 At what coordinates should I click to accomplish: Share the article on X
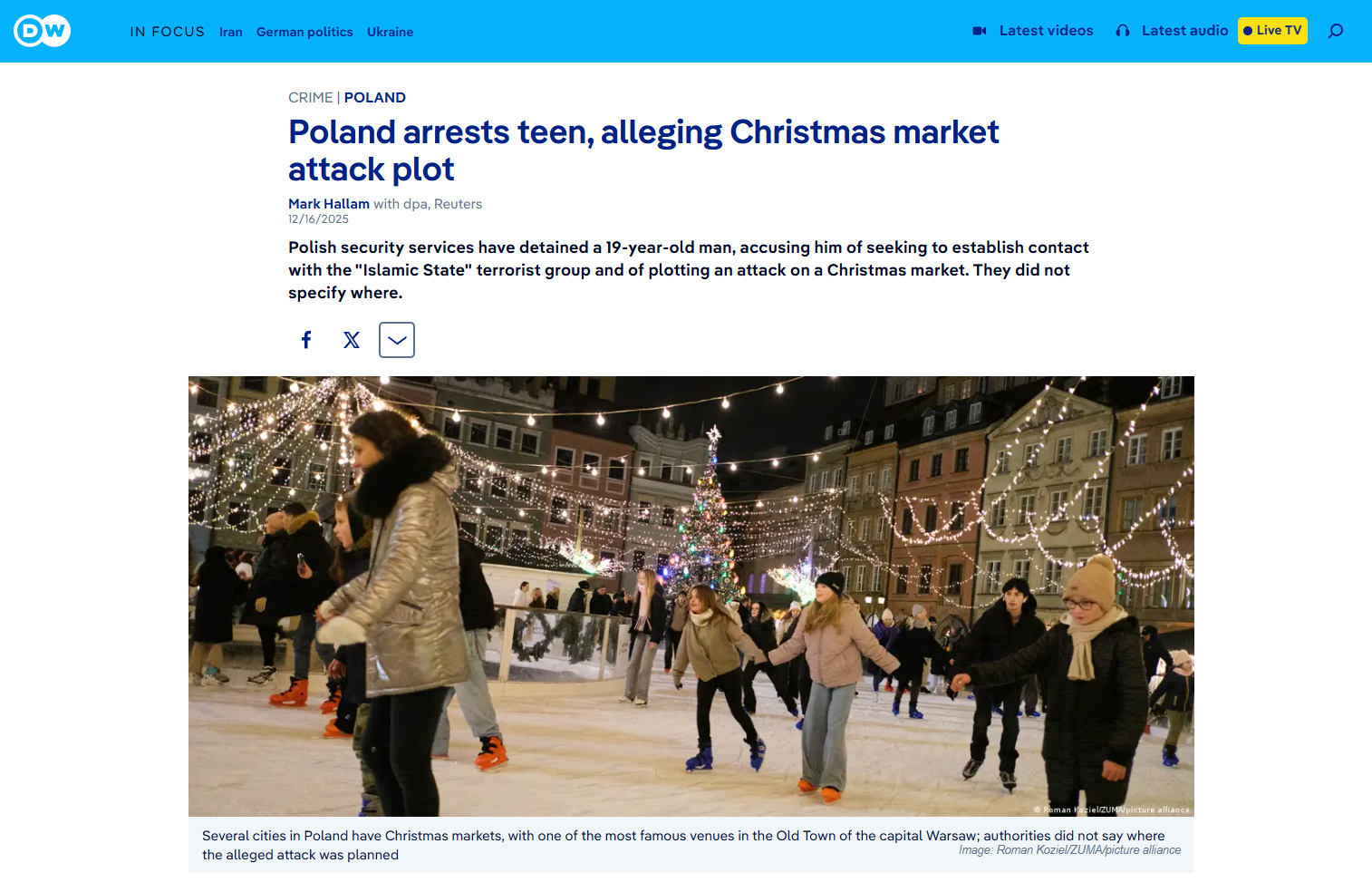[x=352, y=340]
